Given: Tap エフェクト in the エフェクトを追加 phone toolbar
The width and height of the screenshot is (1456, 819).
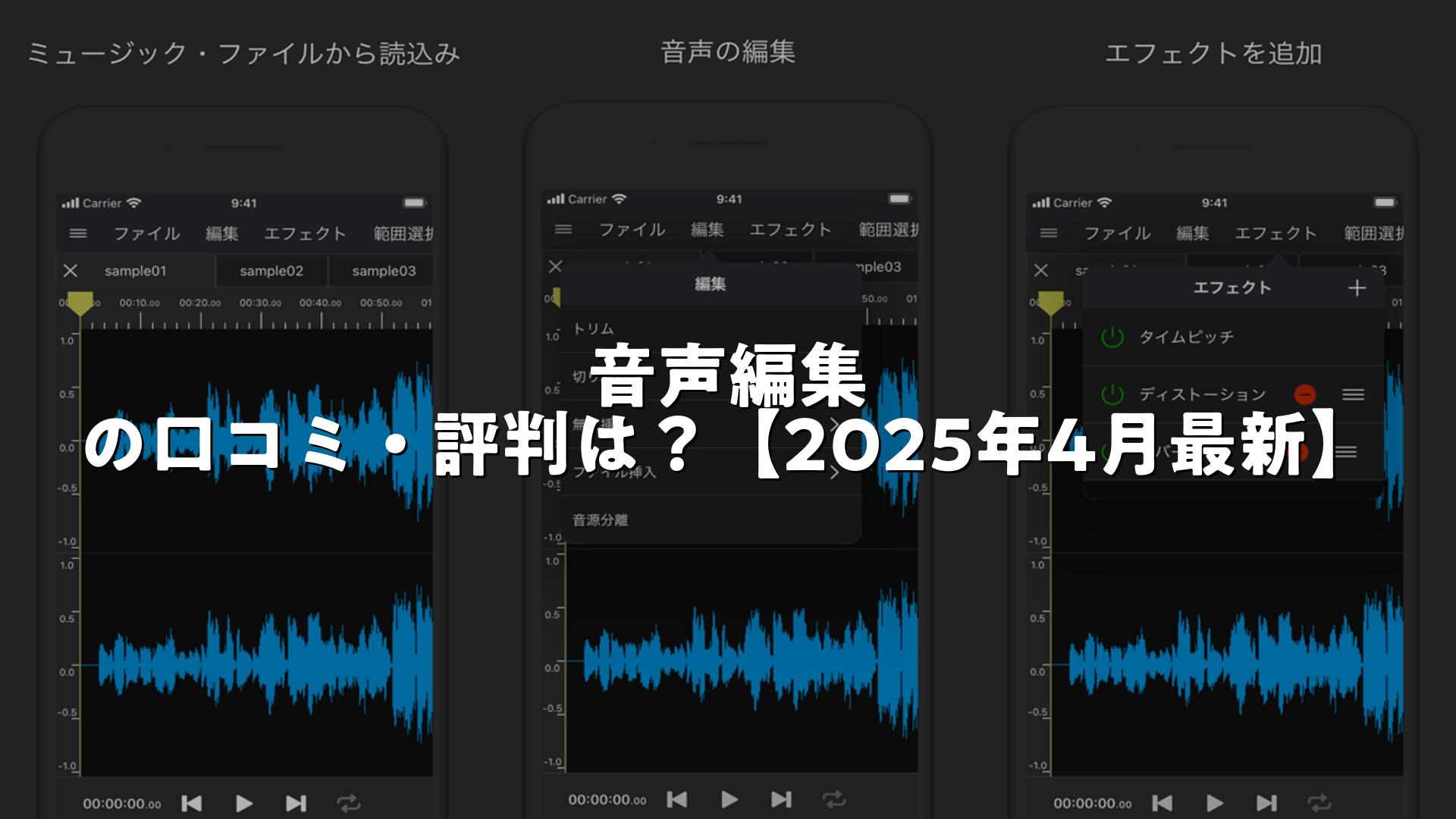Looking at the screenshot, I should (1276, 233).
